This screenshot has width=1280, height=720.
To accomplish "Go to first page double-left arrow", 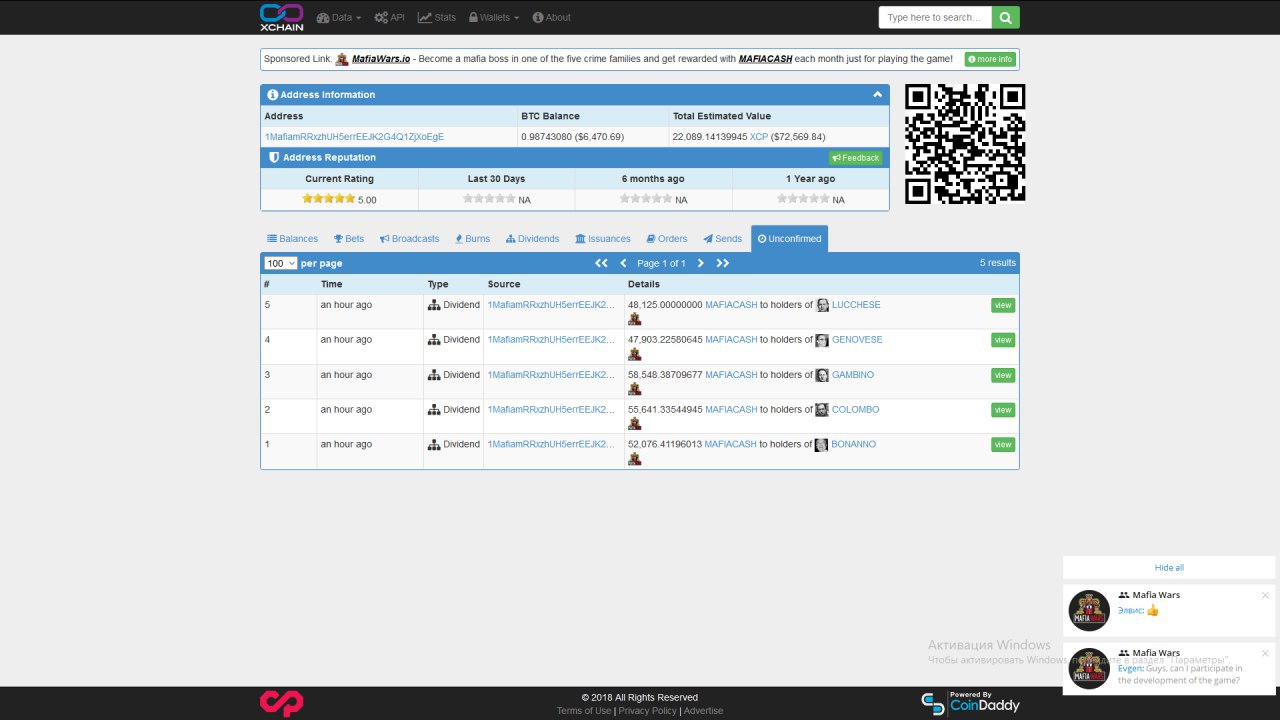I will pyautogui.click(x=601, y=263).
